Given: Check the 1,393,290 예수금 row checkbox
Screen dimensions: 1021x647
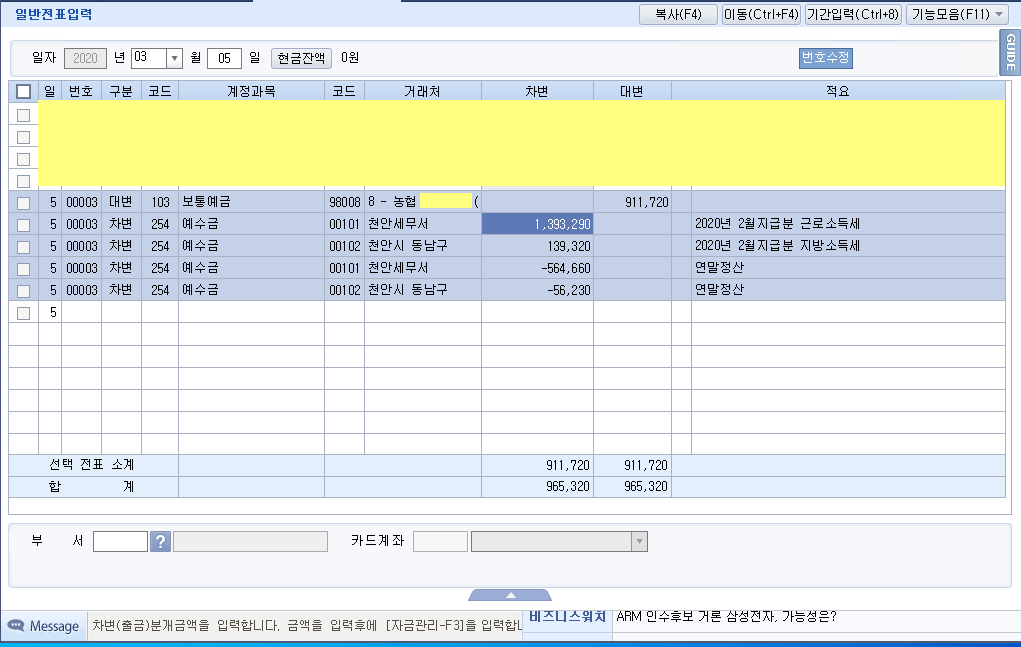Looking at the screenshot, I should [23, 225].
